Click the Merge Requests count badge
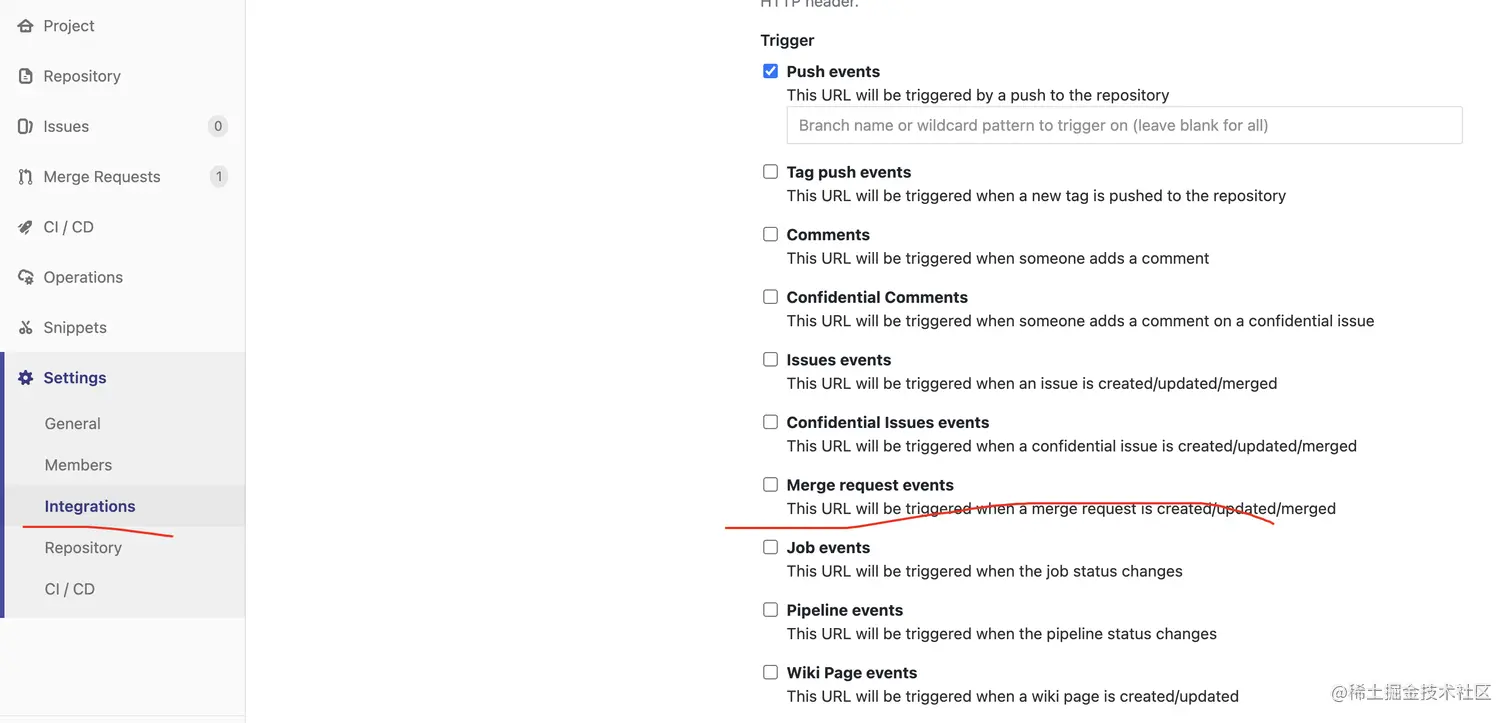1512x723 pixels. click(x=219, y=177)
